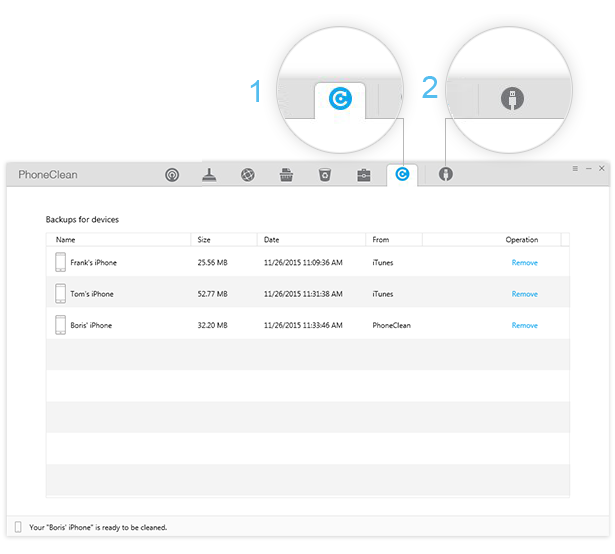615x554 pixels.
Task: Close the PhoneClean window
Action: coord(601,168)
